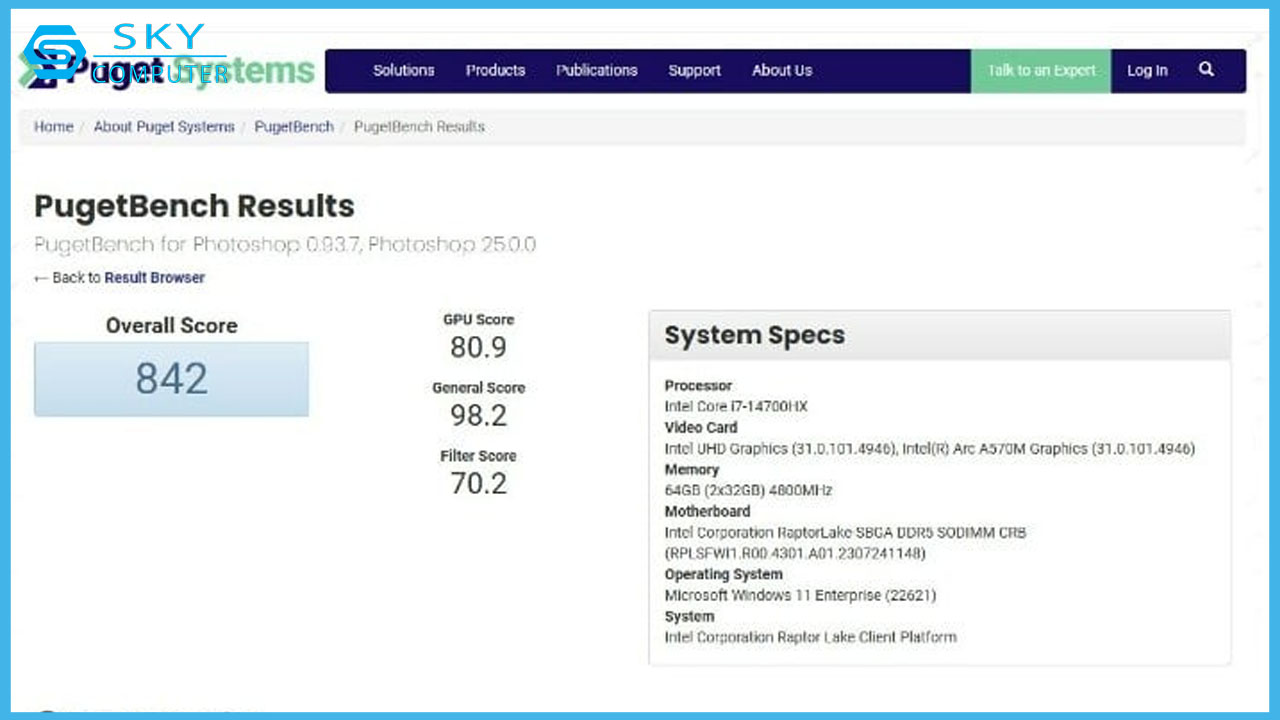Image resolution: width=1280 pixels, height=720 pixels.
Task: Open the Publications menu
Action: click(x=597, y=70)
